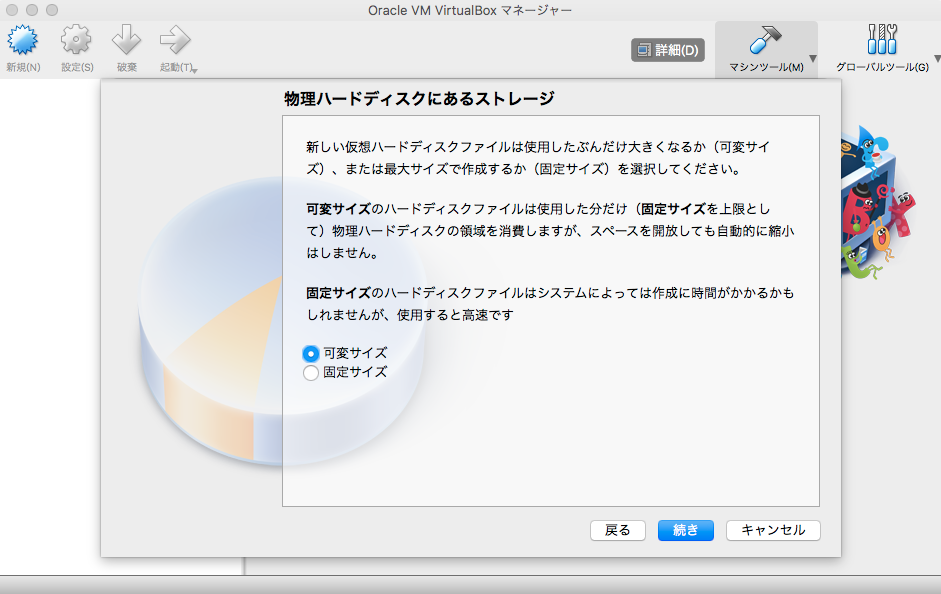Image resolution: width=941 pixels, height=594 pixels.
Task: Switch to 詳細 details view
Action: 667,50
